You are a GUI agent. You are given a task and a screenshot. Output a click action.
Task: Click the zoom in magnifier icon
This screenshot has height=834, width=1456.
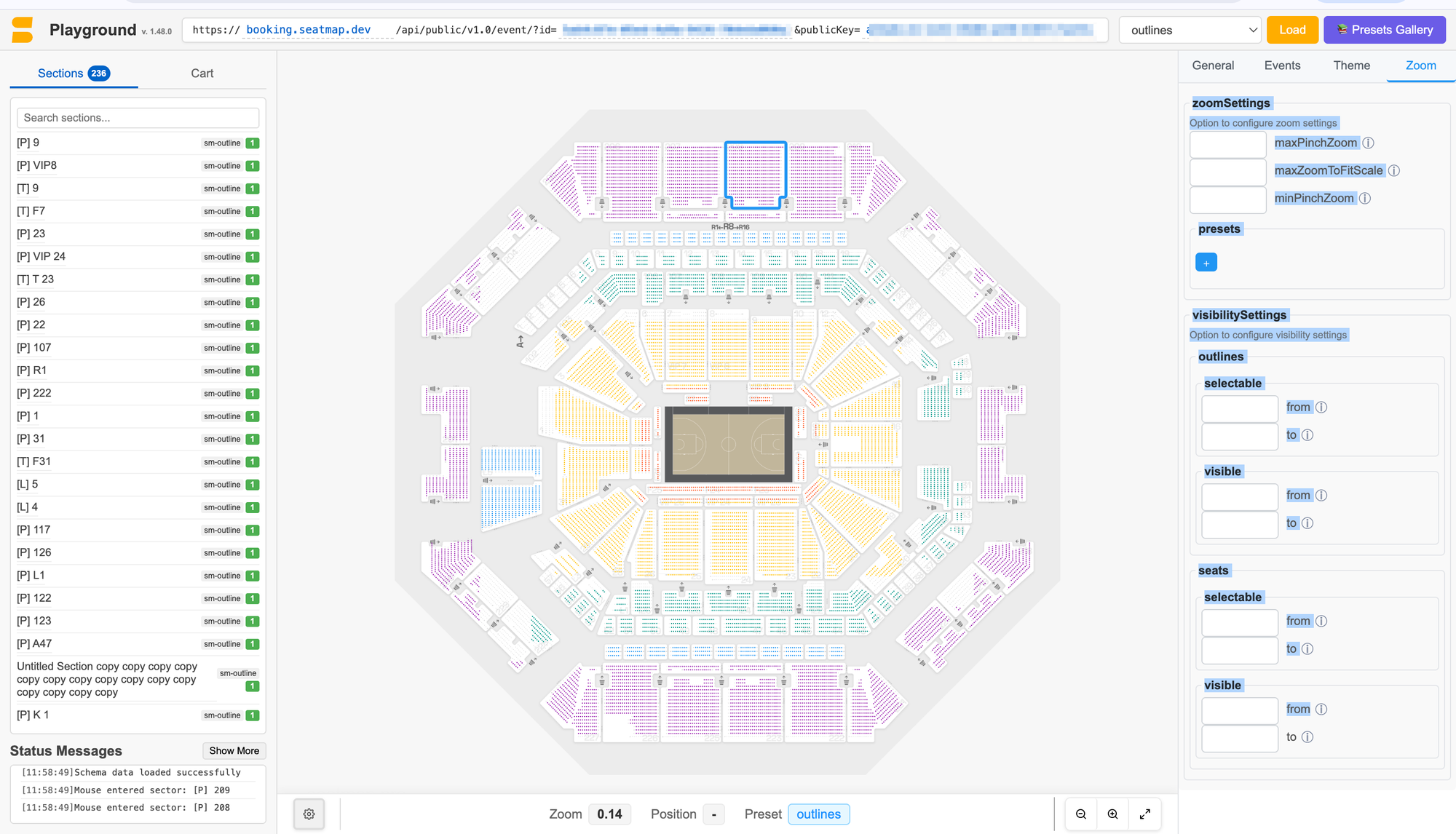1112,814
